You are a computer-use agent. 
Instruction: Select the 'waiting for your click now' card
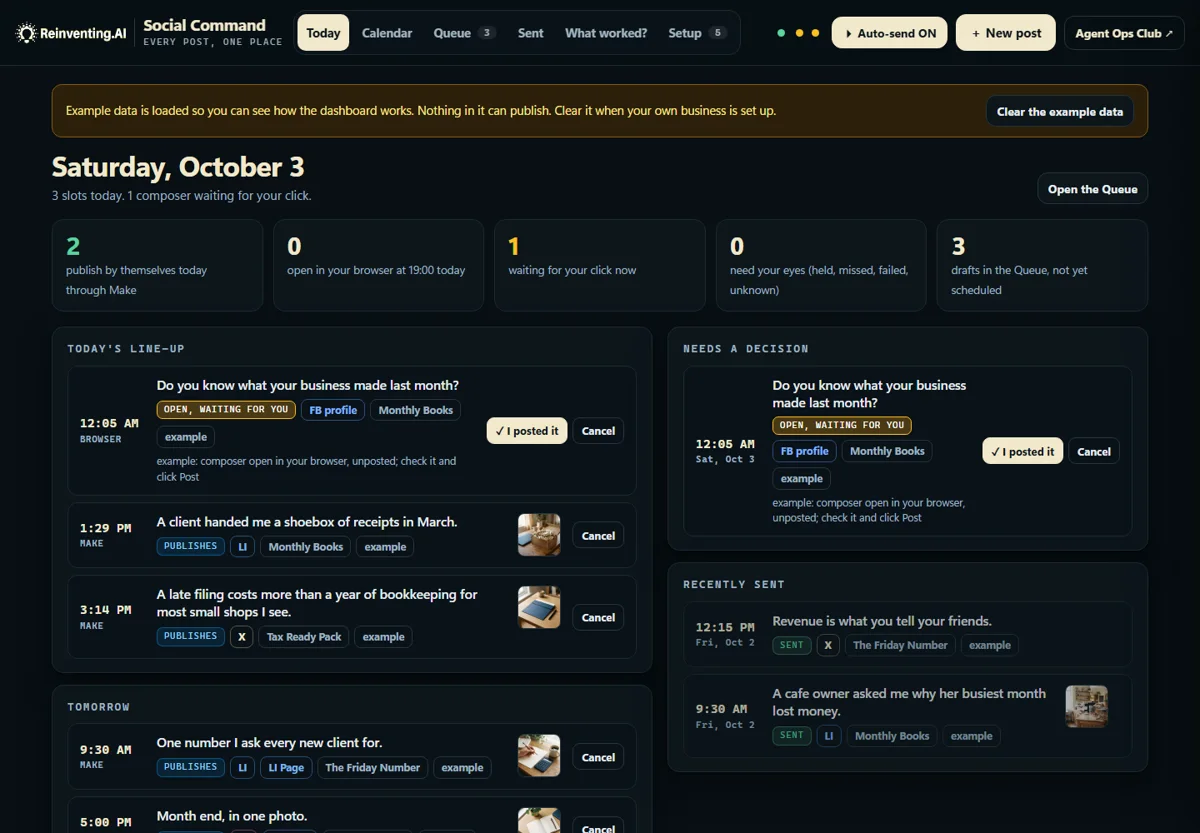point(600,266)
